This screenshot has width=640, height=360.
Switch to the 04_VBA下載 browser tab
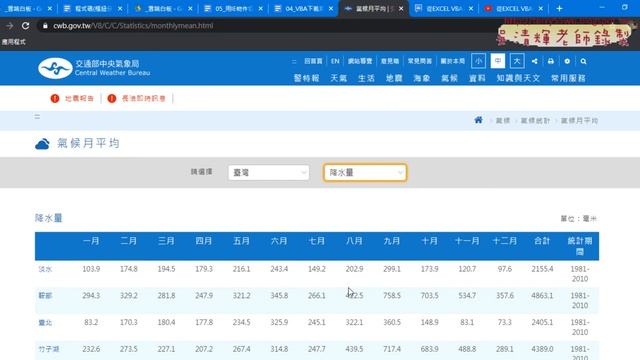pos(303,8)
